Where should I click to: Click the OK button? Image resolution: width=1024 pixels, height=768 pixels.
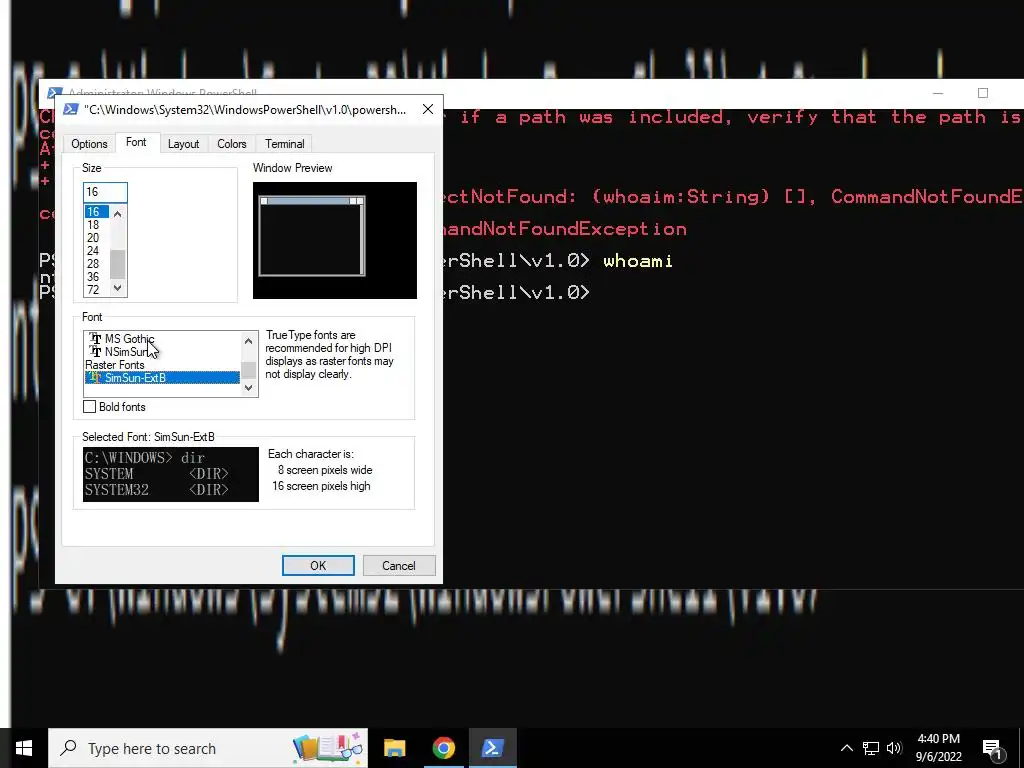pos(318,566)
